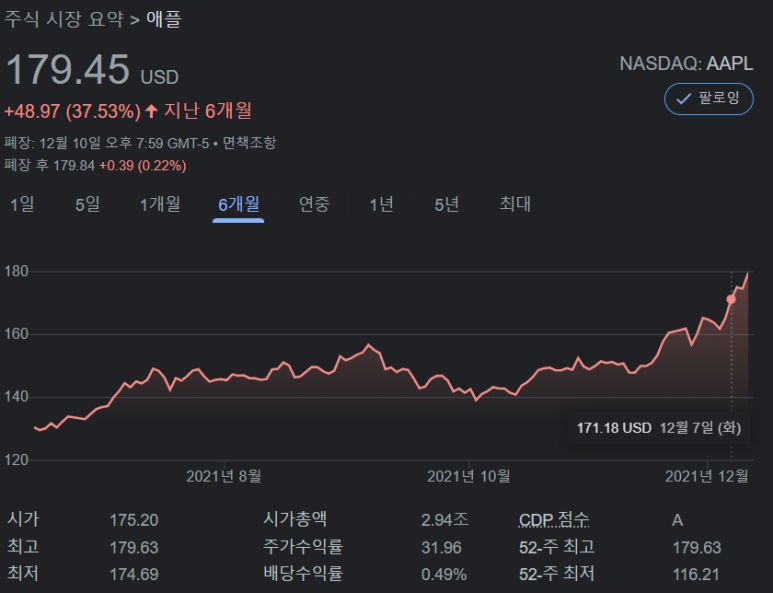Click the 2021년 12월 axis label
This screenshot has width=773, height=593.
click(x=706, y=476)
